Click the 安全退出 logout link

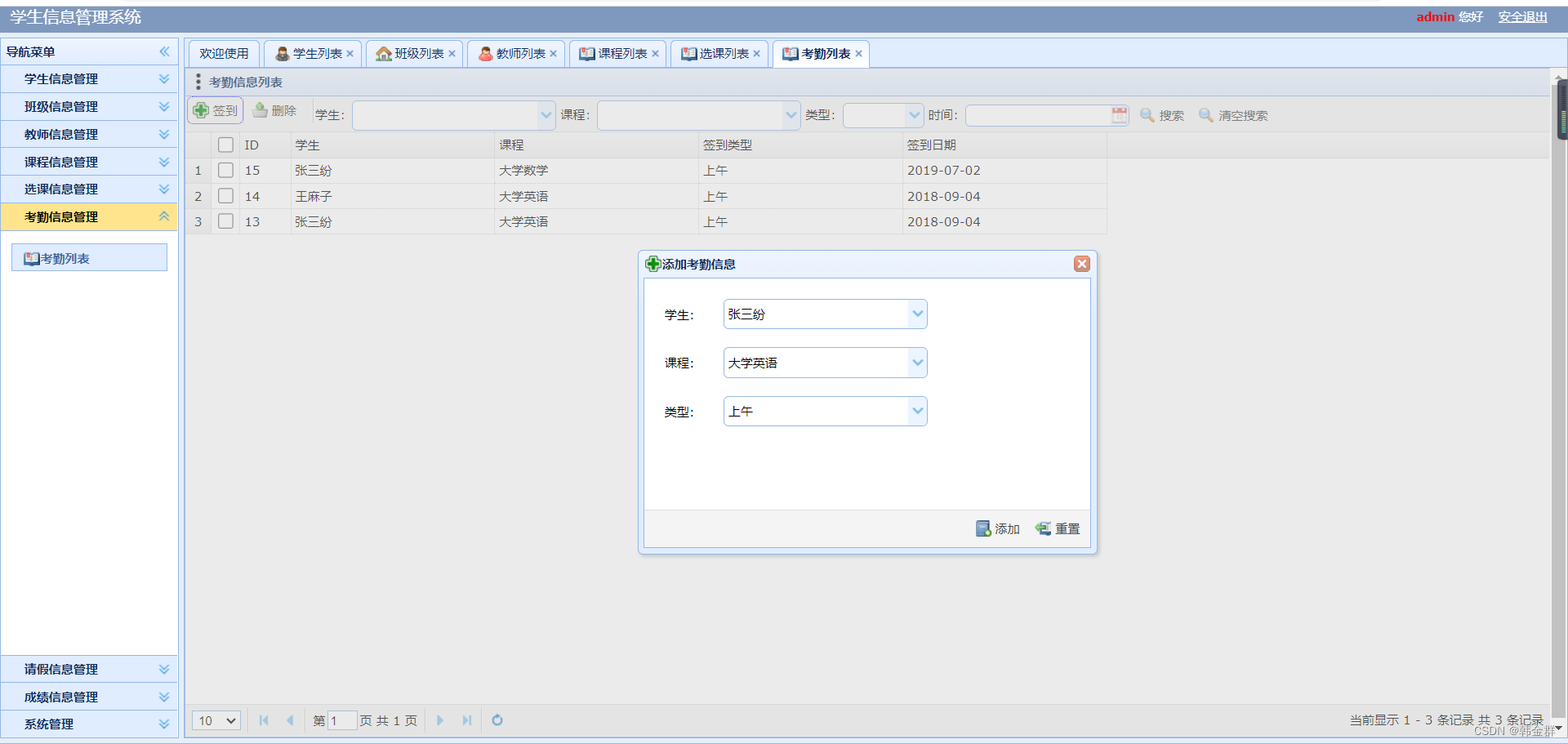1522,17
